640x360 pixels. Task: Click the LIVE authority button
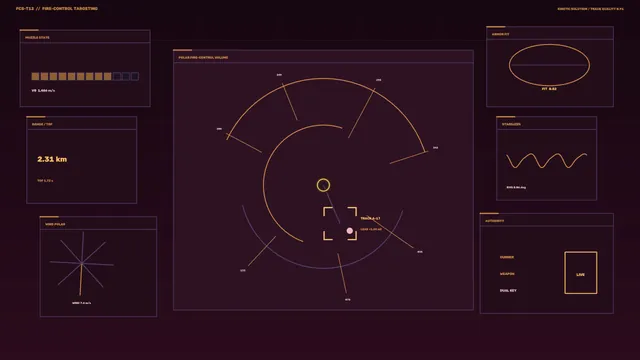click(580, 273)
